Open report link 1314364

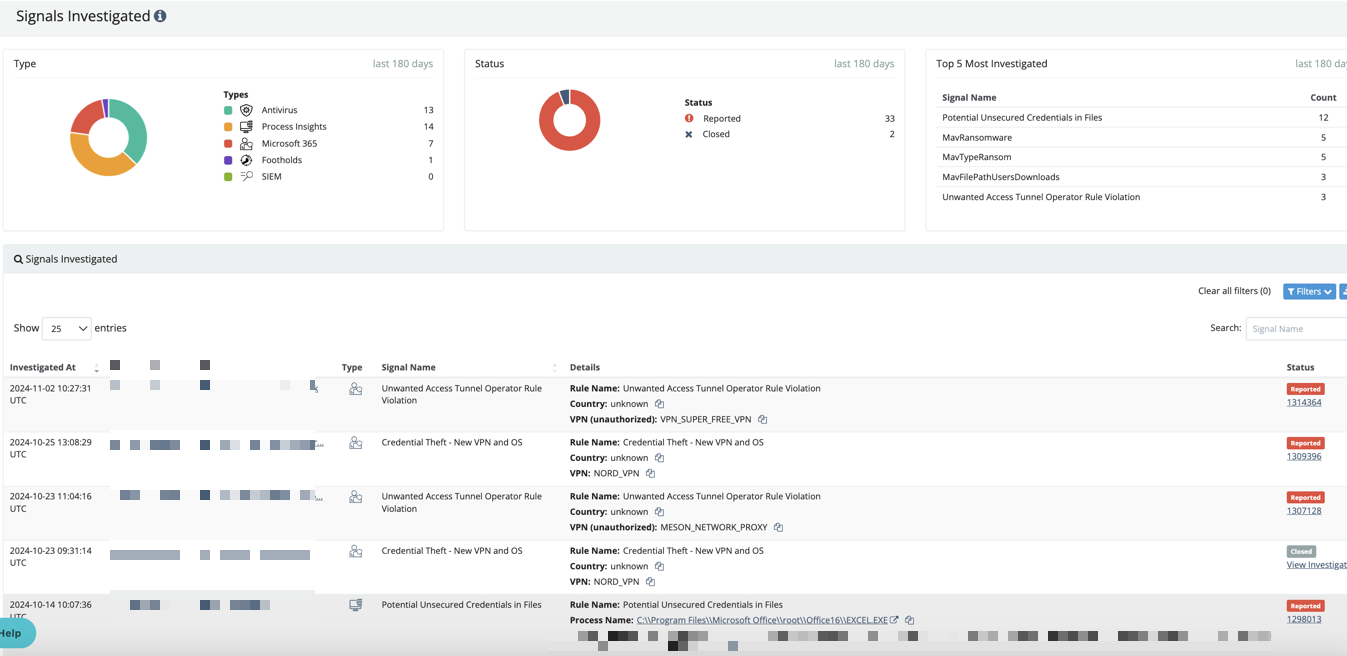[x=1304, y=402]
